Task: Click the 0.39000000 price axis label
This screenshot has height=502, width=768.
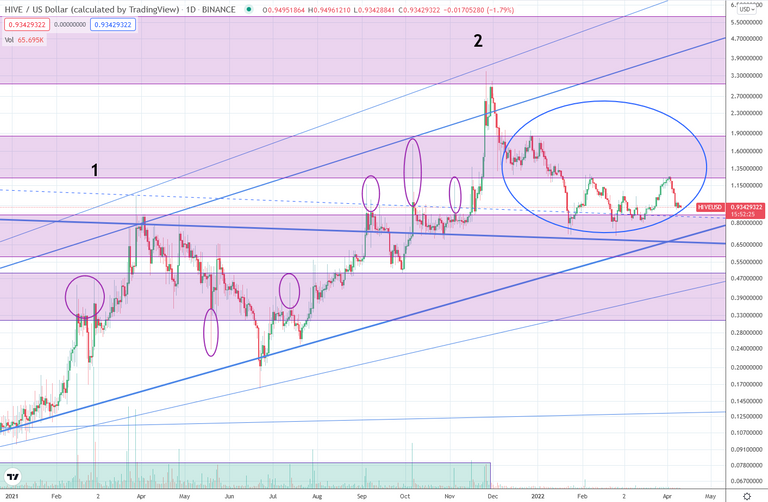Action: click(746, 298)
